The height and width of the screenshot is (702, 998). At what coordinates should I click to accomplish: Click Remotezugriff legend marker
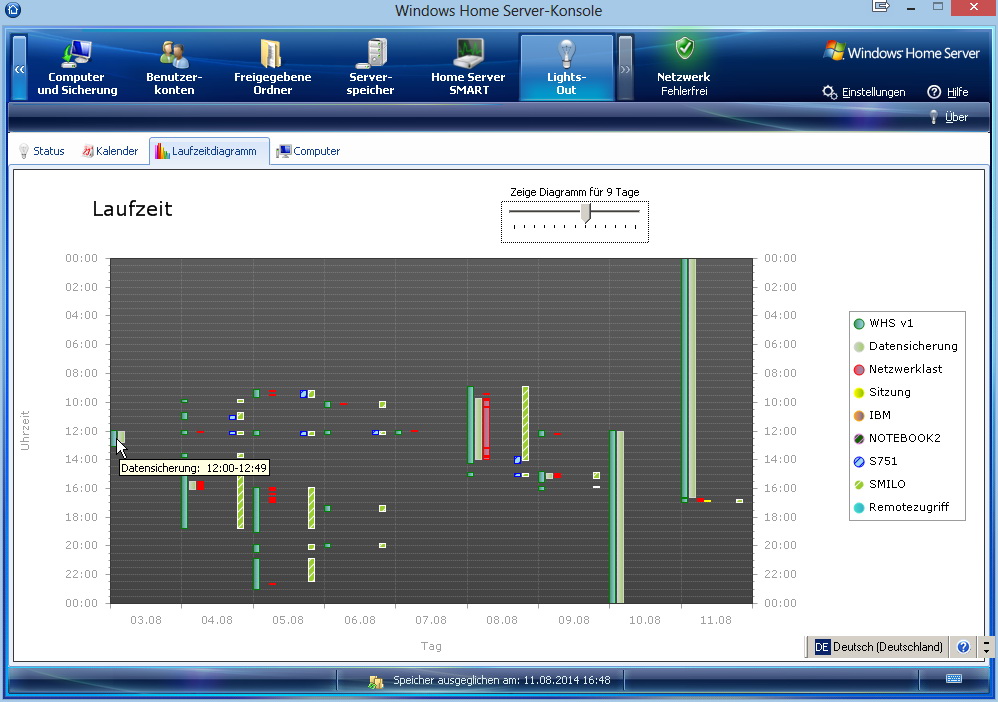coord(859,507)
